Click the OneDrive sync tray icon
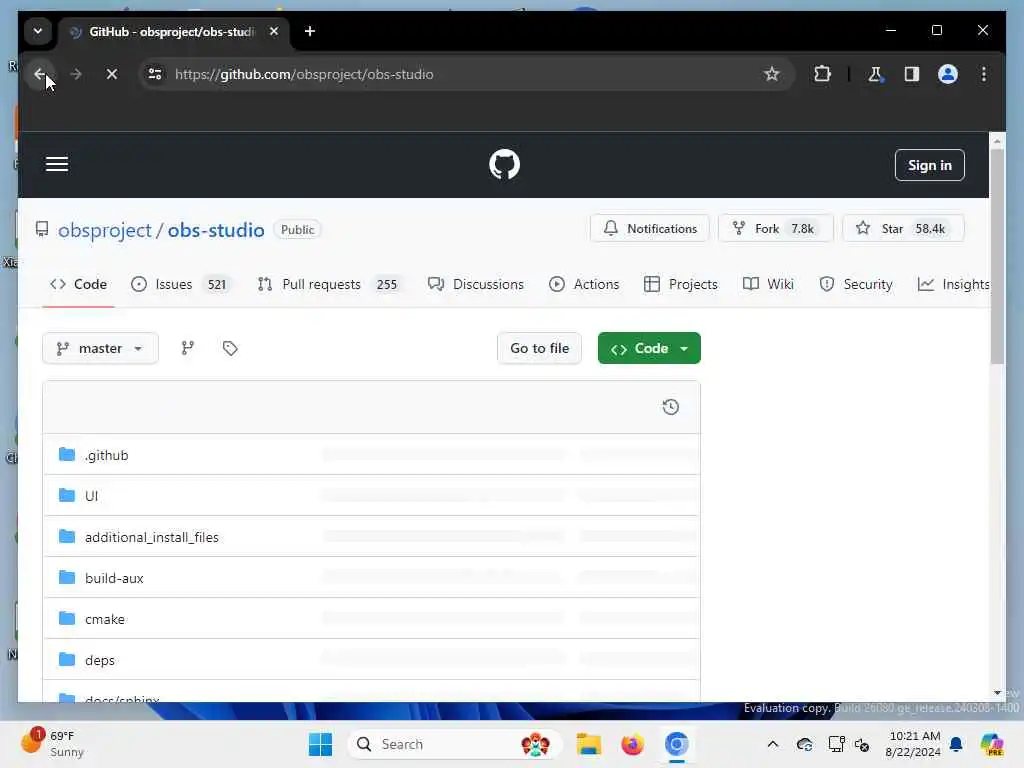The height and width of the screenshot is (768, 1024). point(805,744)
